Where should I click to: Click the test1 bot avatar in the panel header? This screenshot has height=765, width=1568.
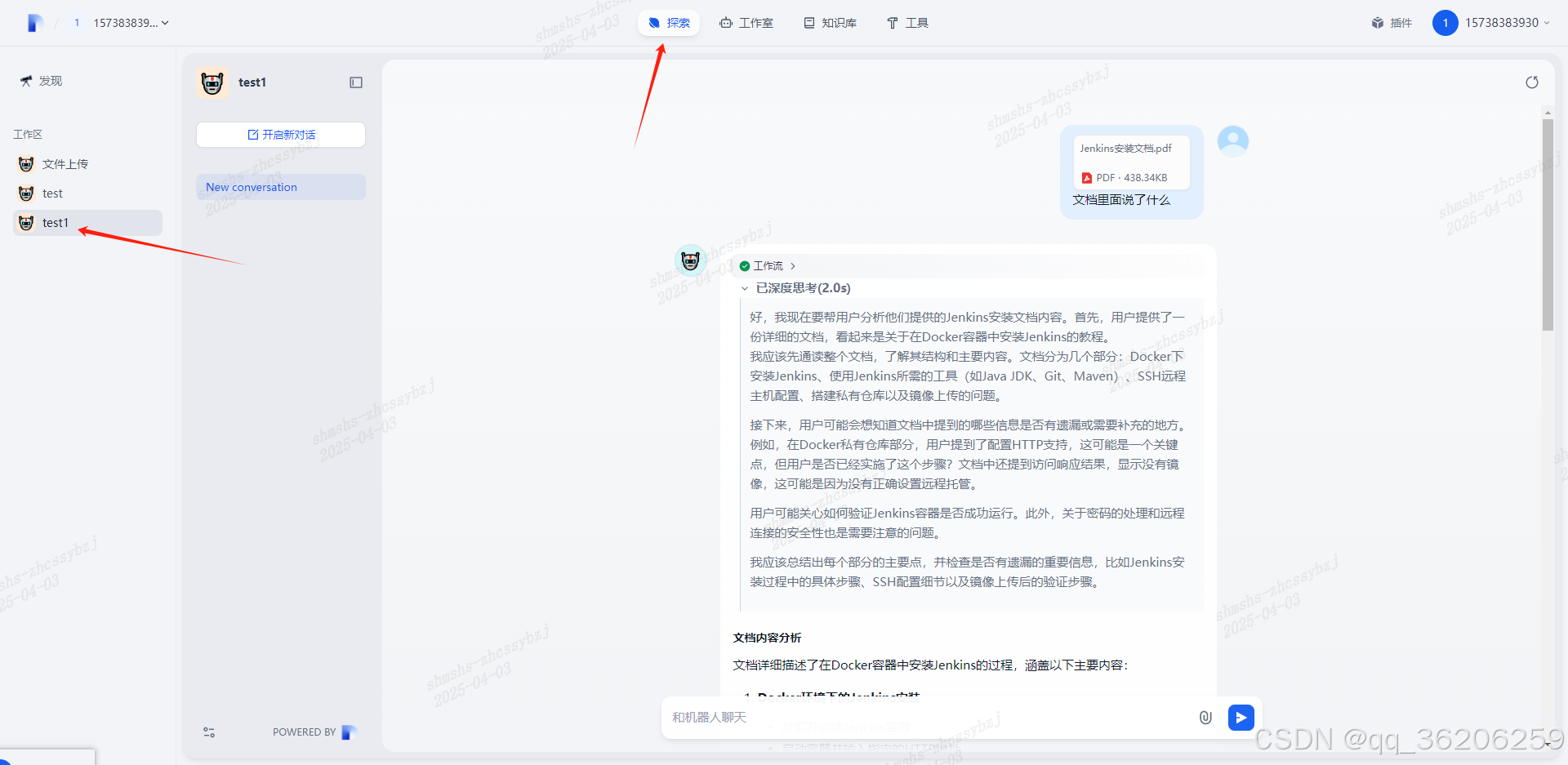pos(212,82)
